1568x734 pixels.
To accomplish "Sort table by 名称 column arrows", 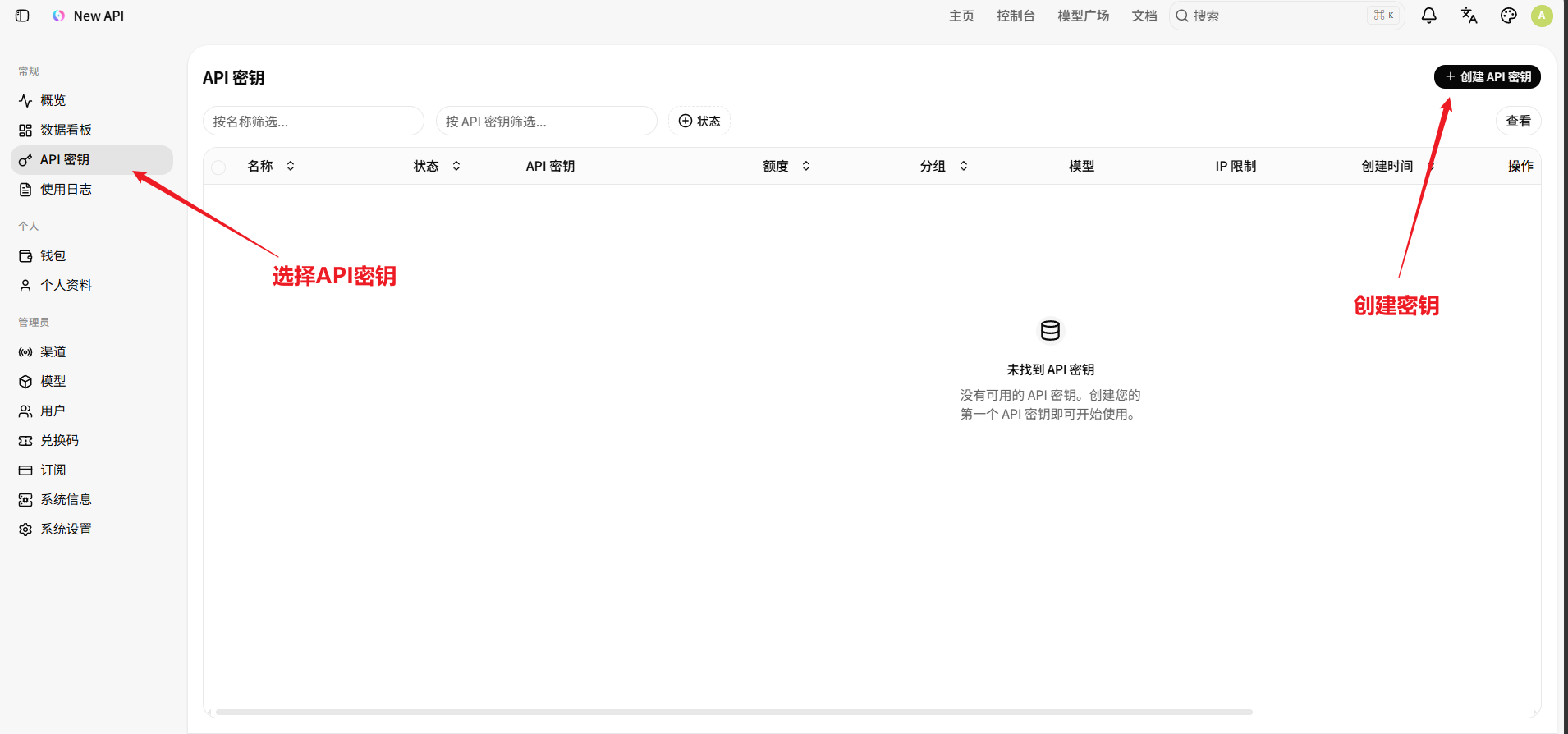I will 291,166.
